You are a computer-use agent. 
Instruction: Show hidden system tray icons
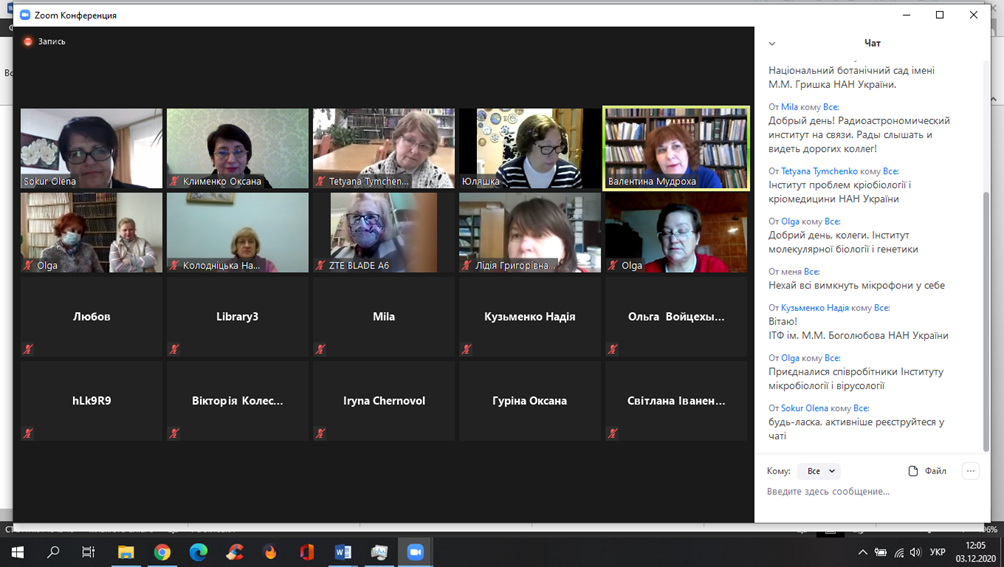(862, 552)
